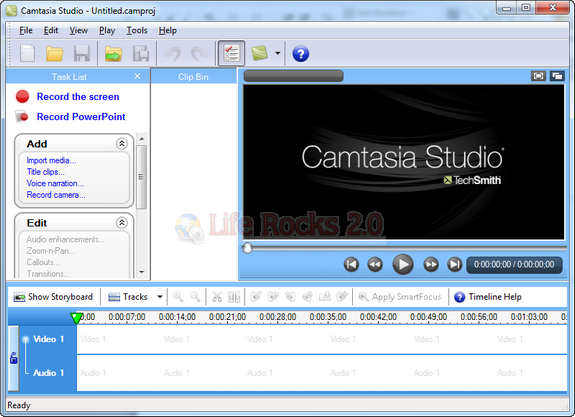Select the Audio 1 track label
The height and width of the screenshot is (417, 575).
48,373
